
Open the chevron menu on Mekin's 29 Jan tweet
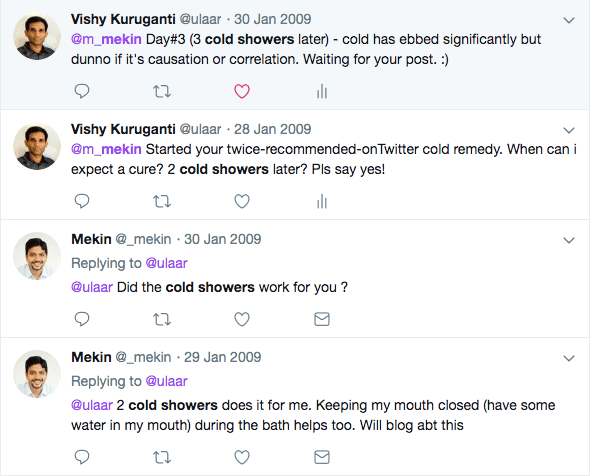tap(569, 358)
